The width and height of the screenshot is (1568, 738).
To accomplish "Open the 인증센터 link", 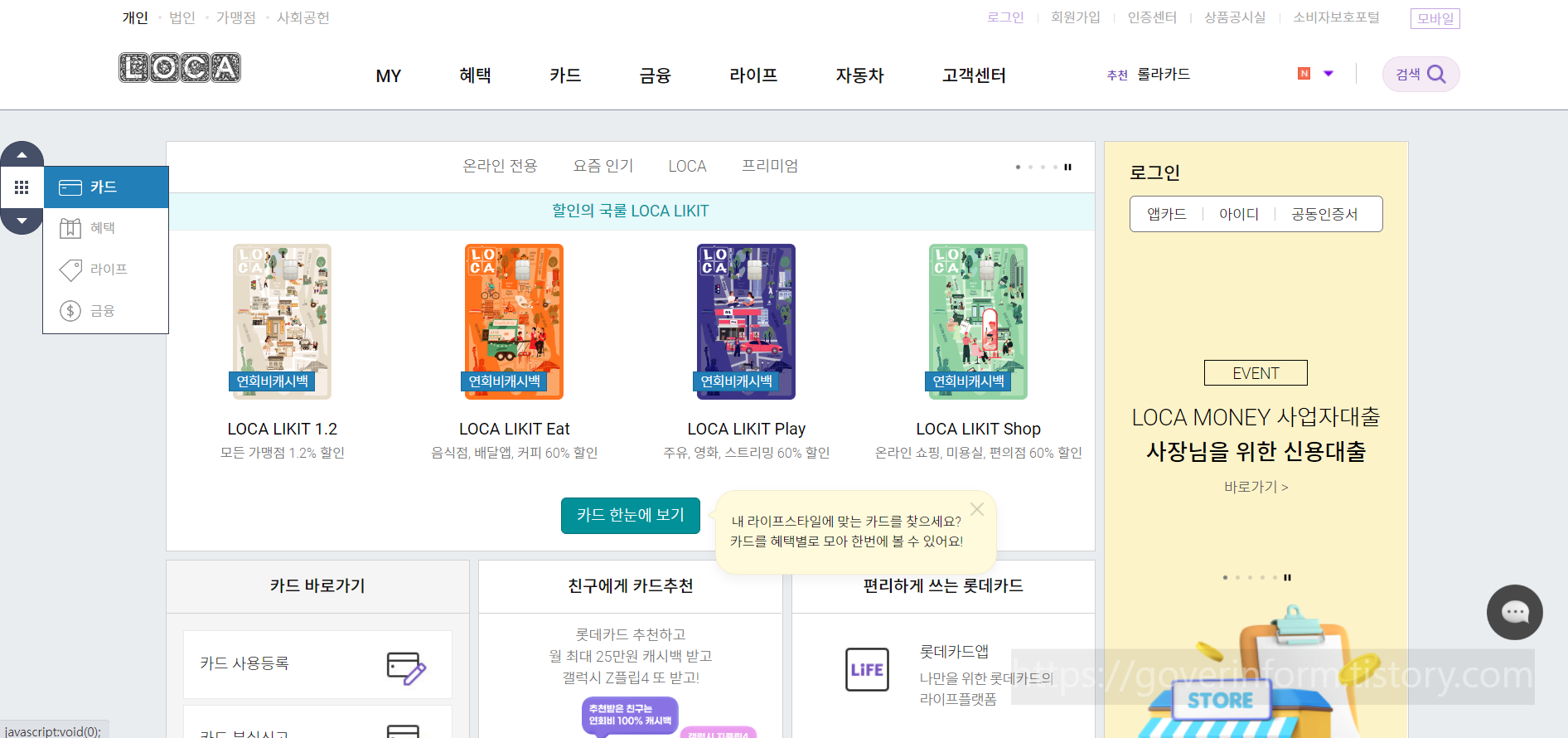I will (1152, 17).
